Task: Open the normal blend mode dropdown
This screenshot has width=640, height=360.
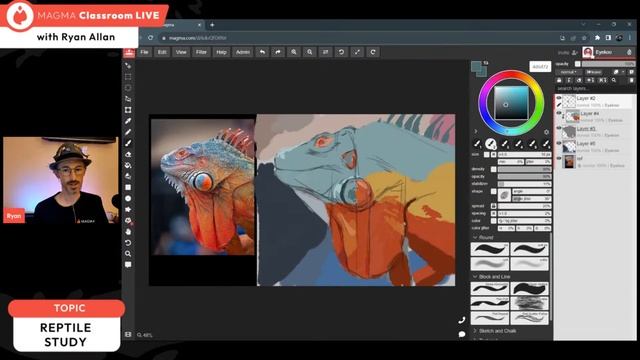Action: (x=568, y=72)
